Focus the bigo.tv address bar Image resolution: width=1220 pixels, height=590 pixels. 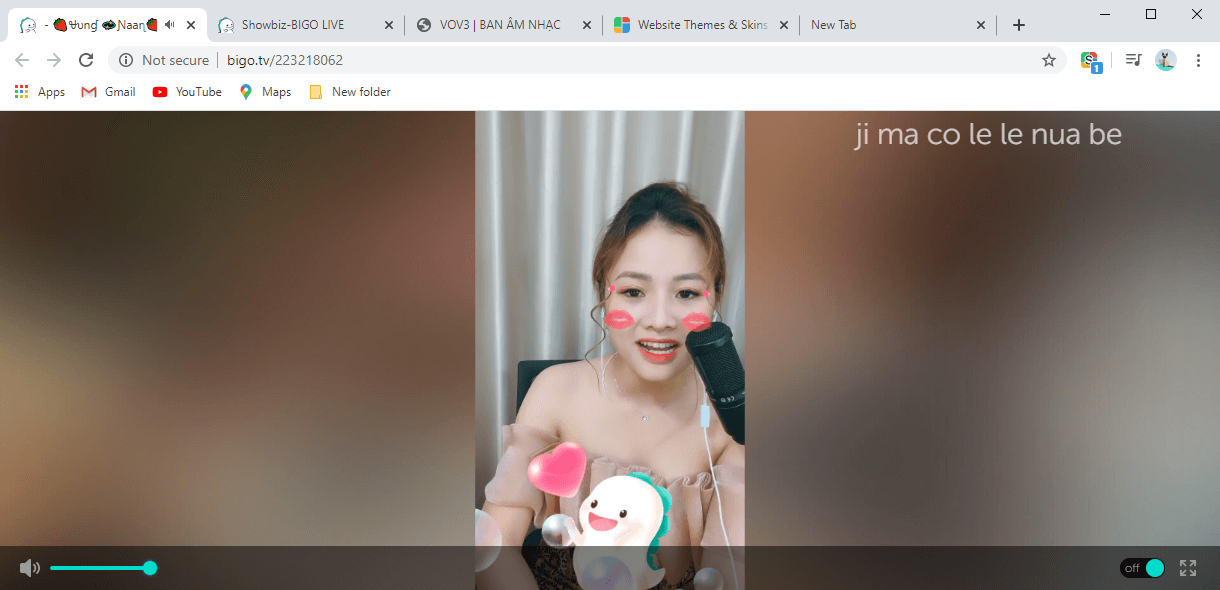(x=587, y=60)
